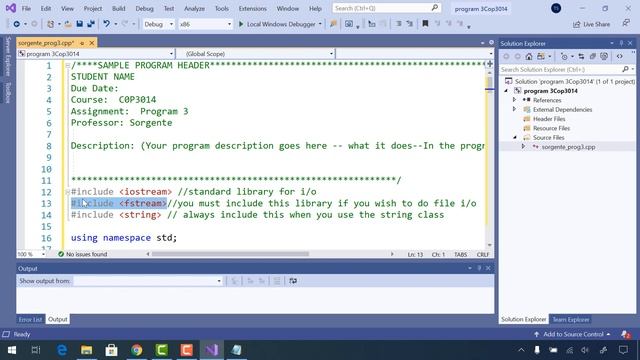
Task: Open the Project menu
Action: click(x=93, y=8)
